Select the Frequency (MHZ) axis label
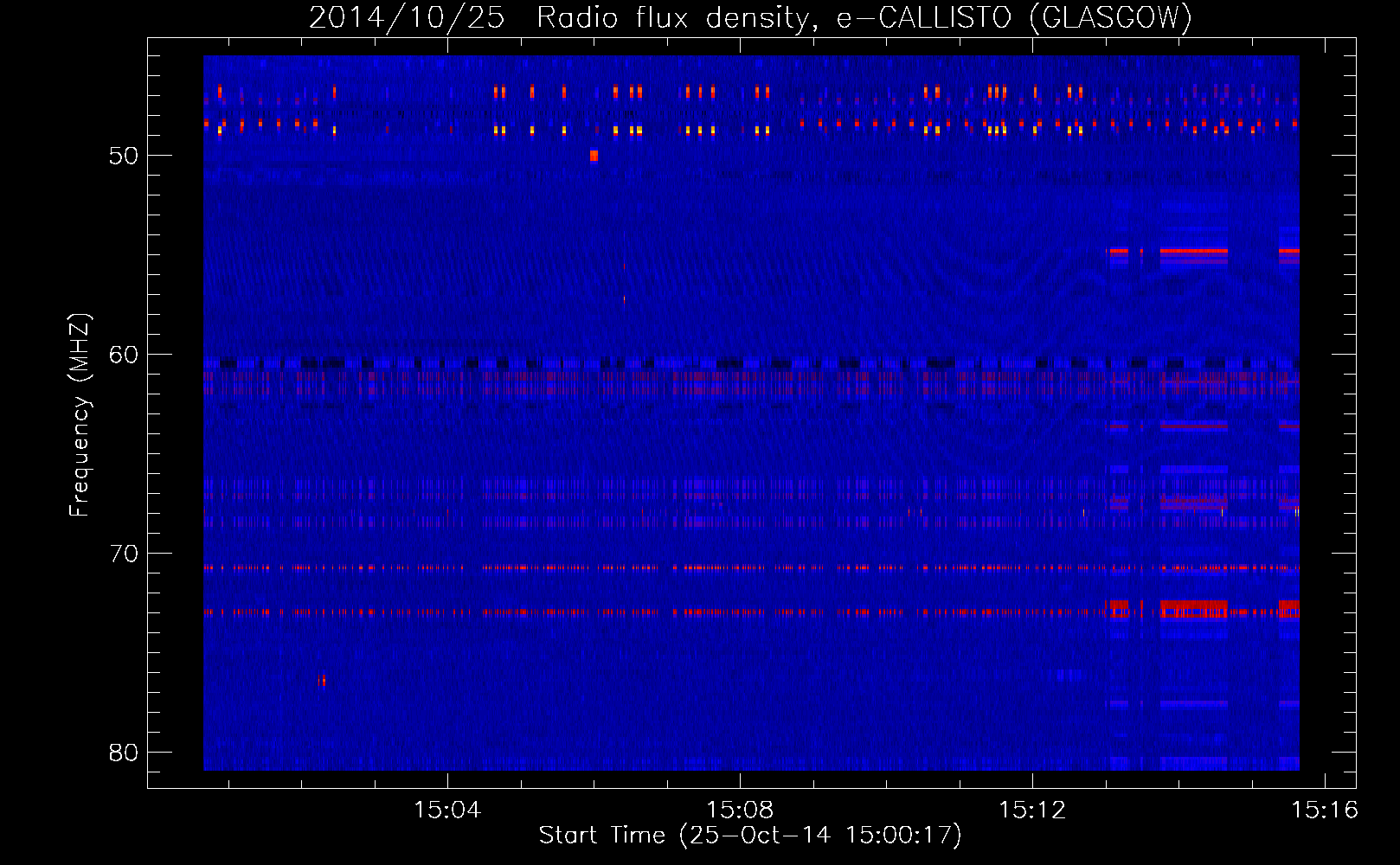1400x865 pixels. (x=80, y=415)
